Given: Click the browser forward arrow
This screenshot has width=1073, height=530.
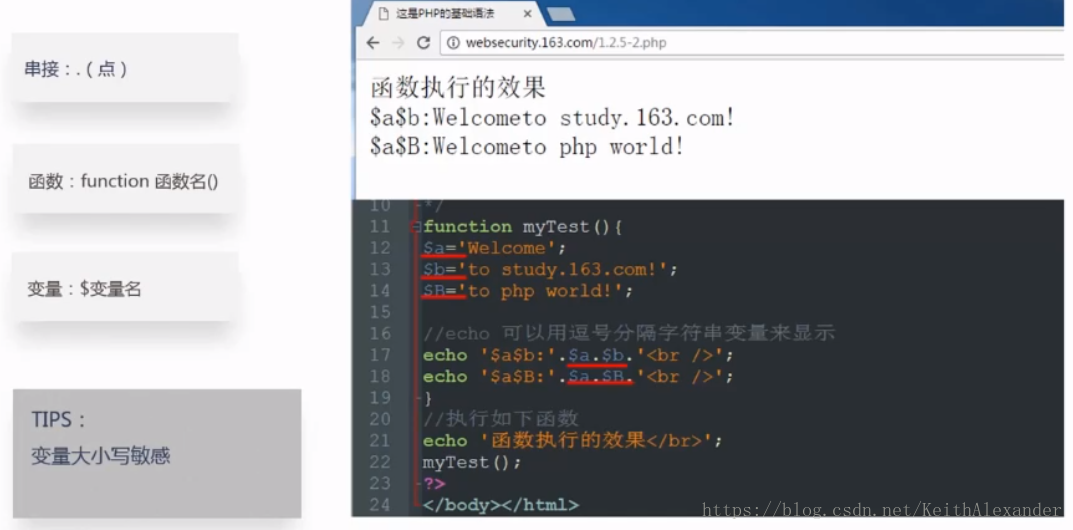Looking at the screenshot, I should coord(398,43).
